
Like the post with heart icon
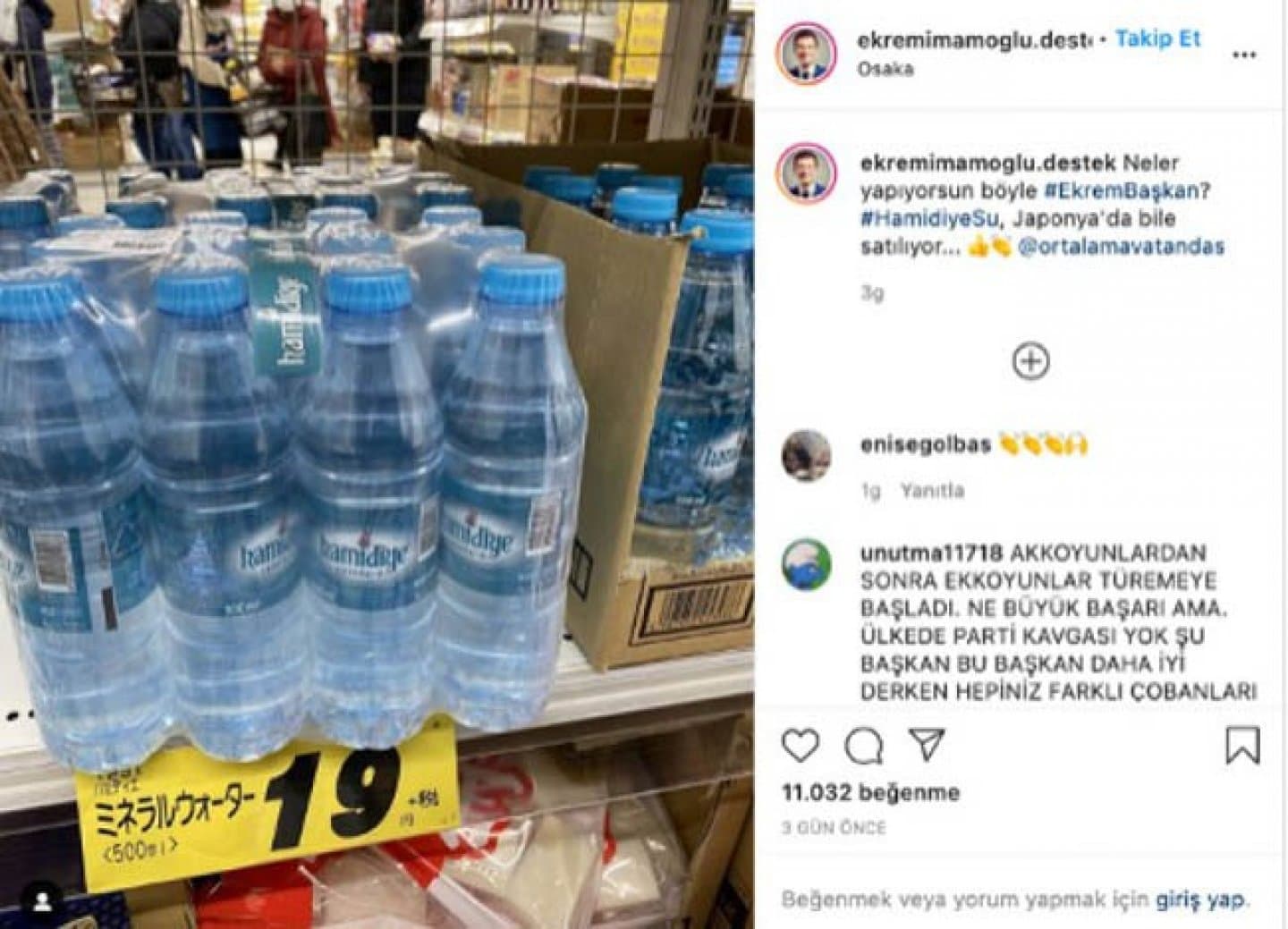point(800,746)
